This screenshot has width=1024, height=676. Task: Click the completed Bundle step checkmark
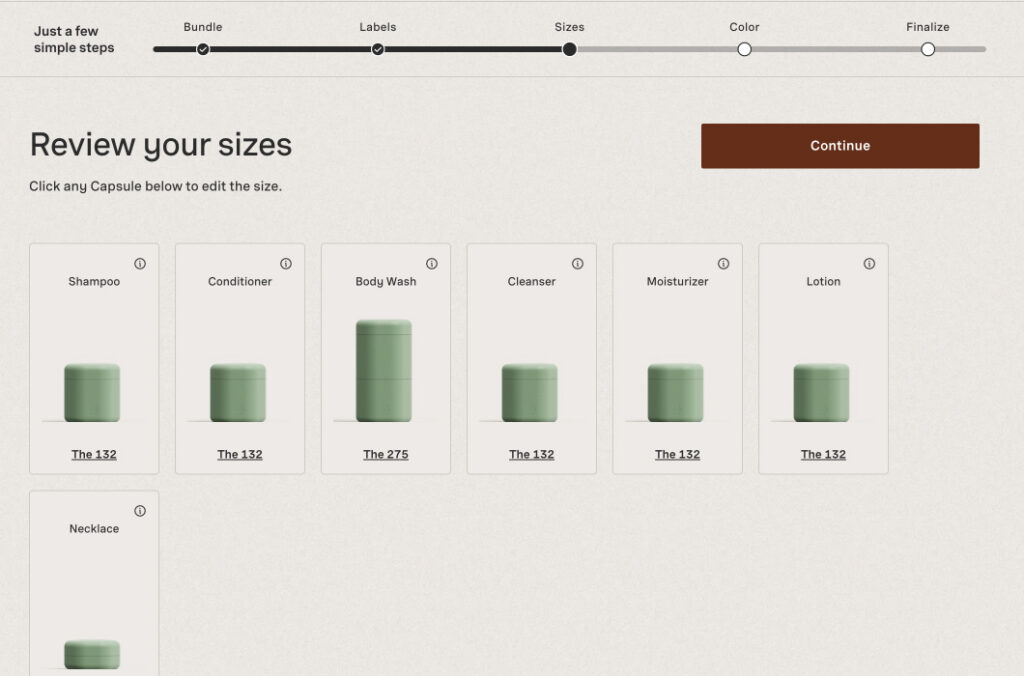(203, 49)
